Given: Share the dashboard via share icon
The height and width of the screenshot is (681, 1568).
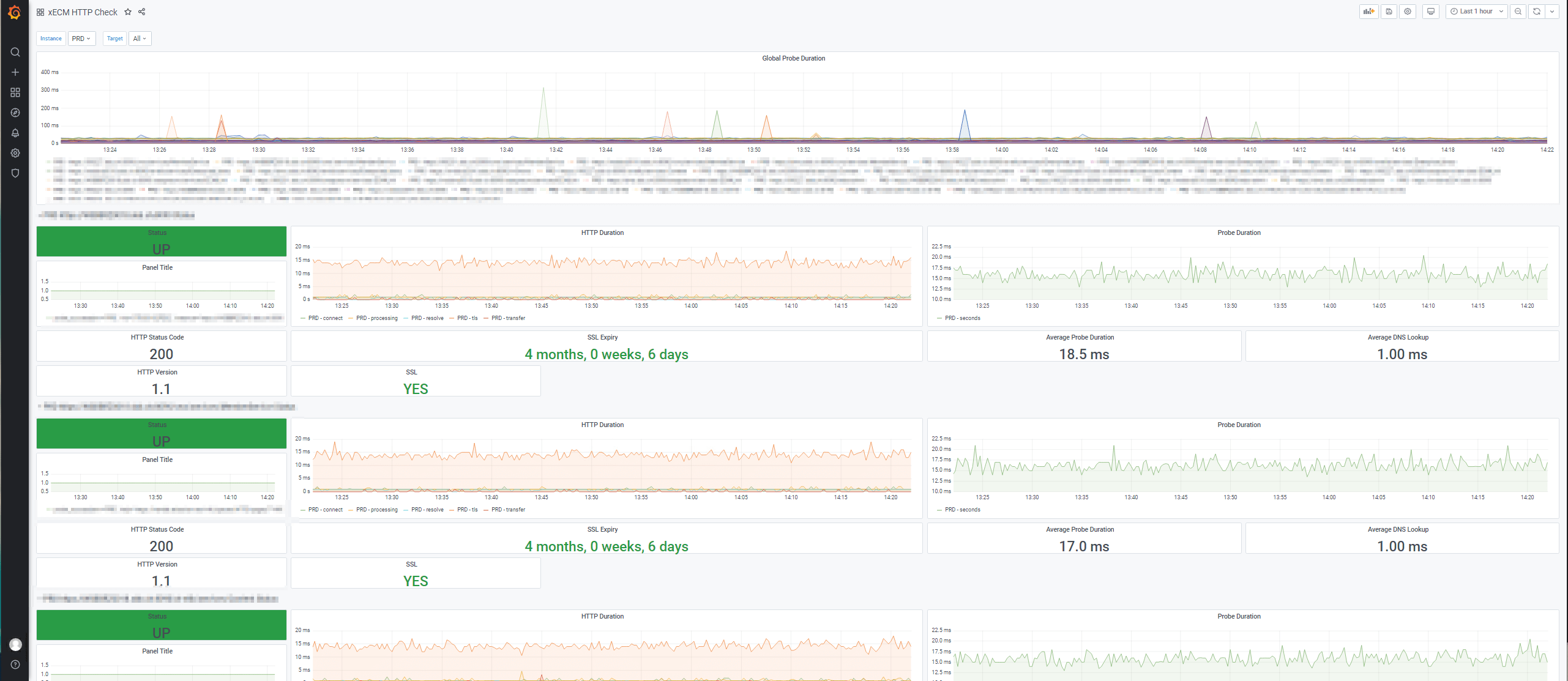Looking at the screenshot, I should tap(142, 12).
